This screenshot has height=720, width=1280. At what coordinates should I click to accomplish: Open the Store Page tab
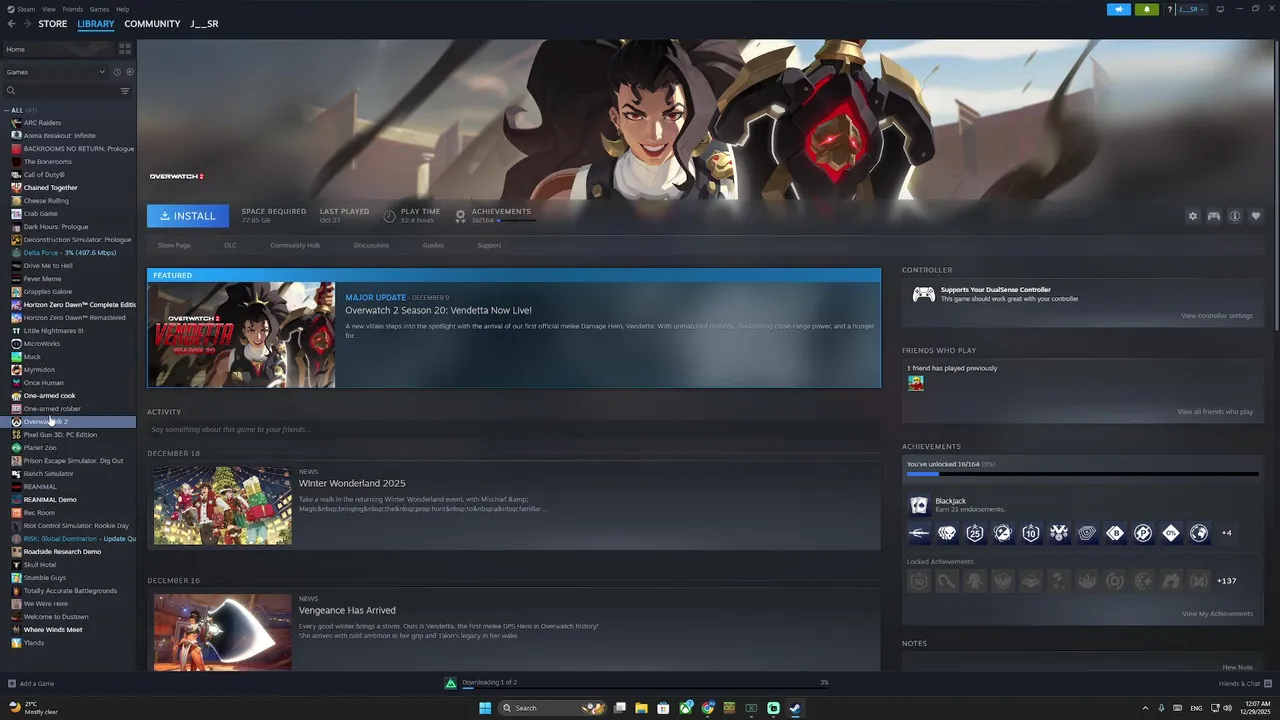[x=174, y=245]
